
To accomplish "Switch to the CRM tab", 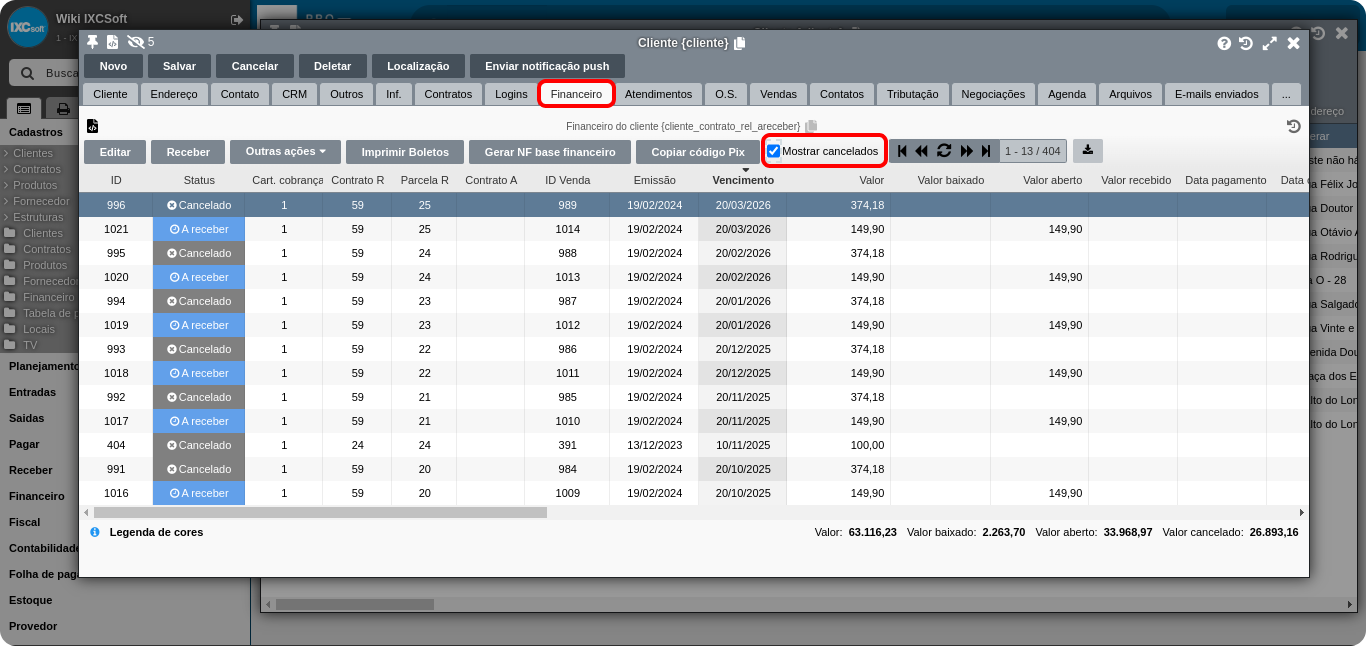I will point(294,94).
